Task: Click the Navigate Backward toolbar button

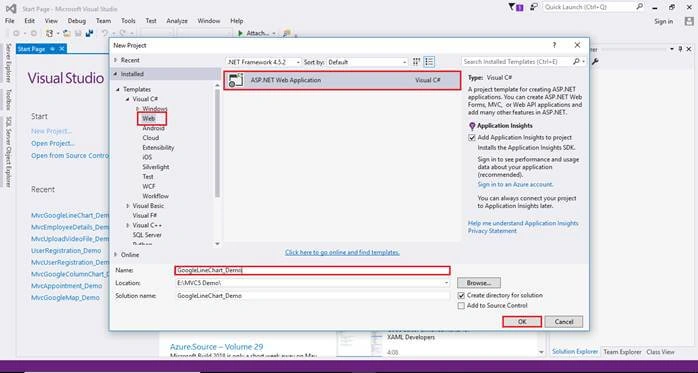Action: coord(16,33)
